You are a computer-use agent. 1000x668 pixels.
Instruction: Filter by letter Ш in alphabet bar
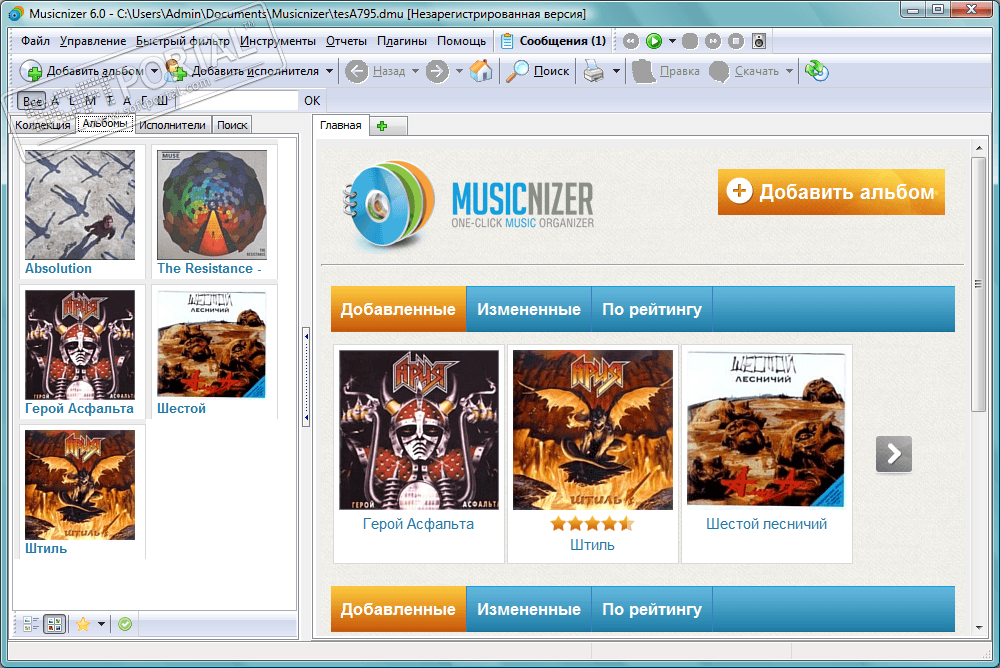(163, 101)
